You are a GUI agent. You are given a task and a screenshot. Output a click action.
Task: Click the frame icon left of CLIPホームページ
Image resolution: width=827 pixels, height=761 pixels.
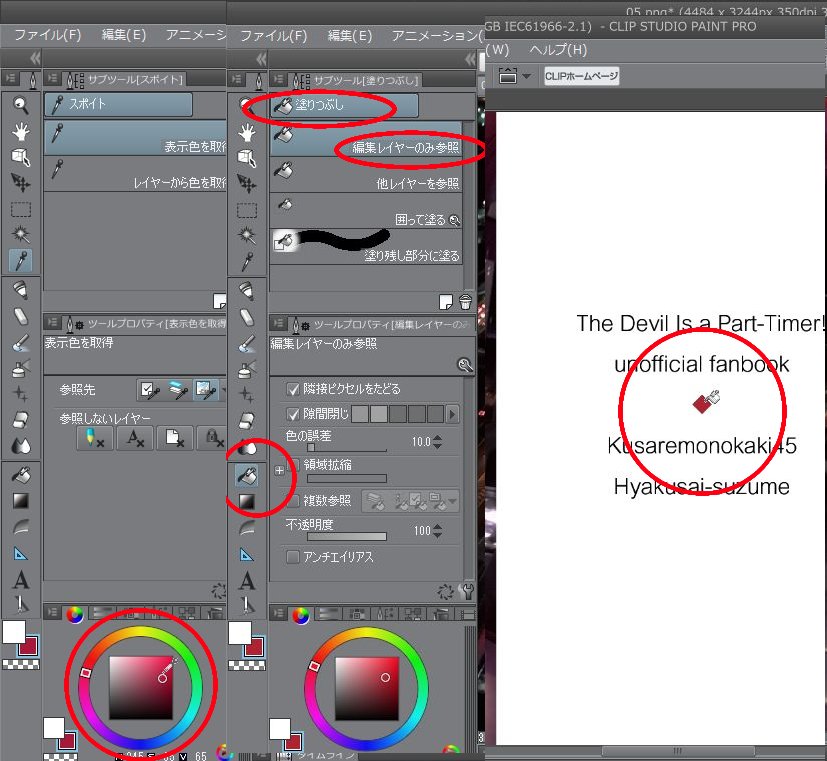(x=507, y=76)
